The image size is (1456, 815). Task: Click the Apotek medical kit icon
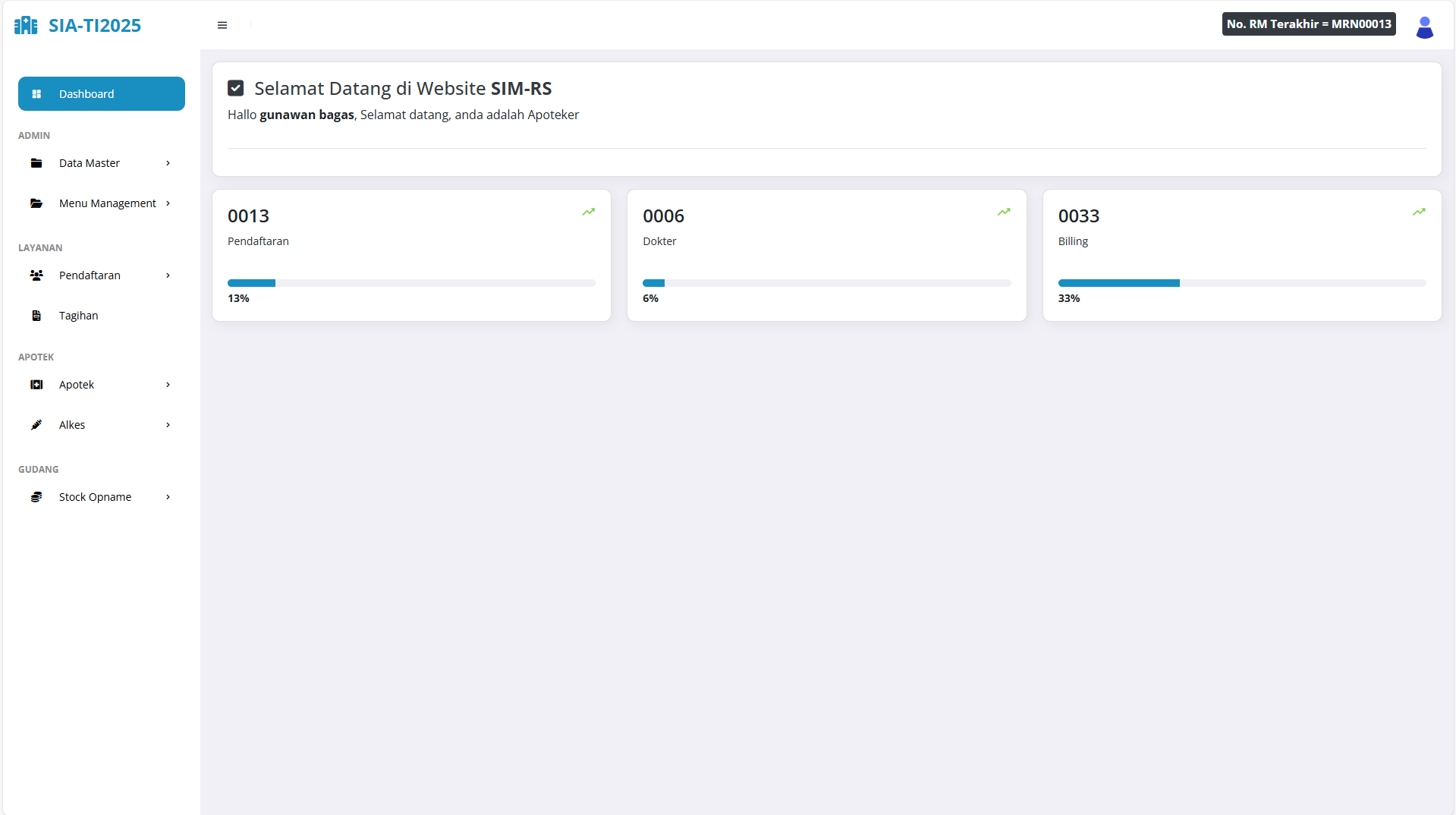pos(36,385)
